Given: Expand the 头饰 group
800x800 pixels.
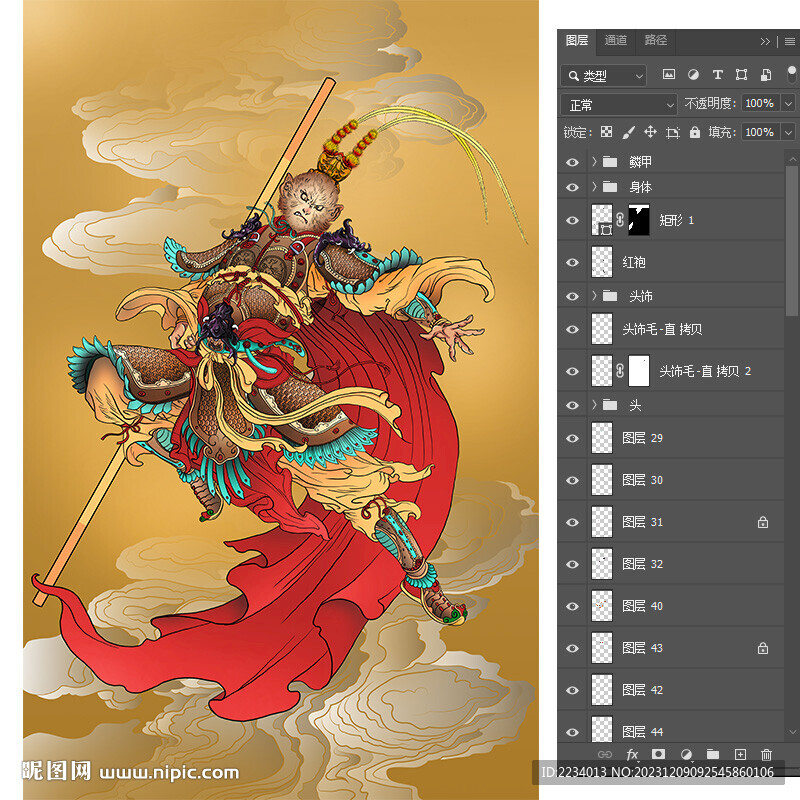Looking at the screenshot, I should (x=594, y=296).
